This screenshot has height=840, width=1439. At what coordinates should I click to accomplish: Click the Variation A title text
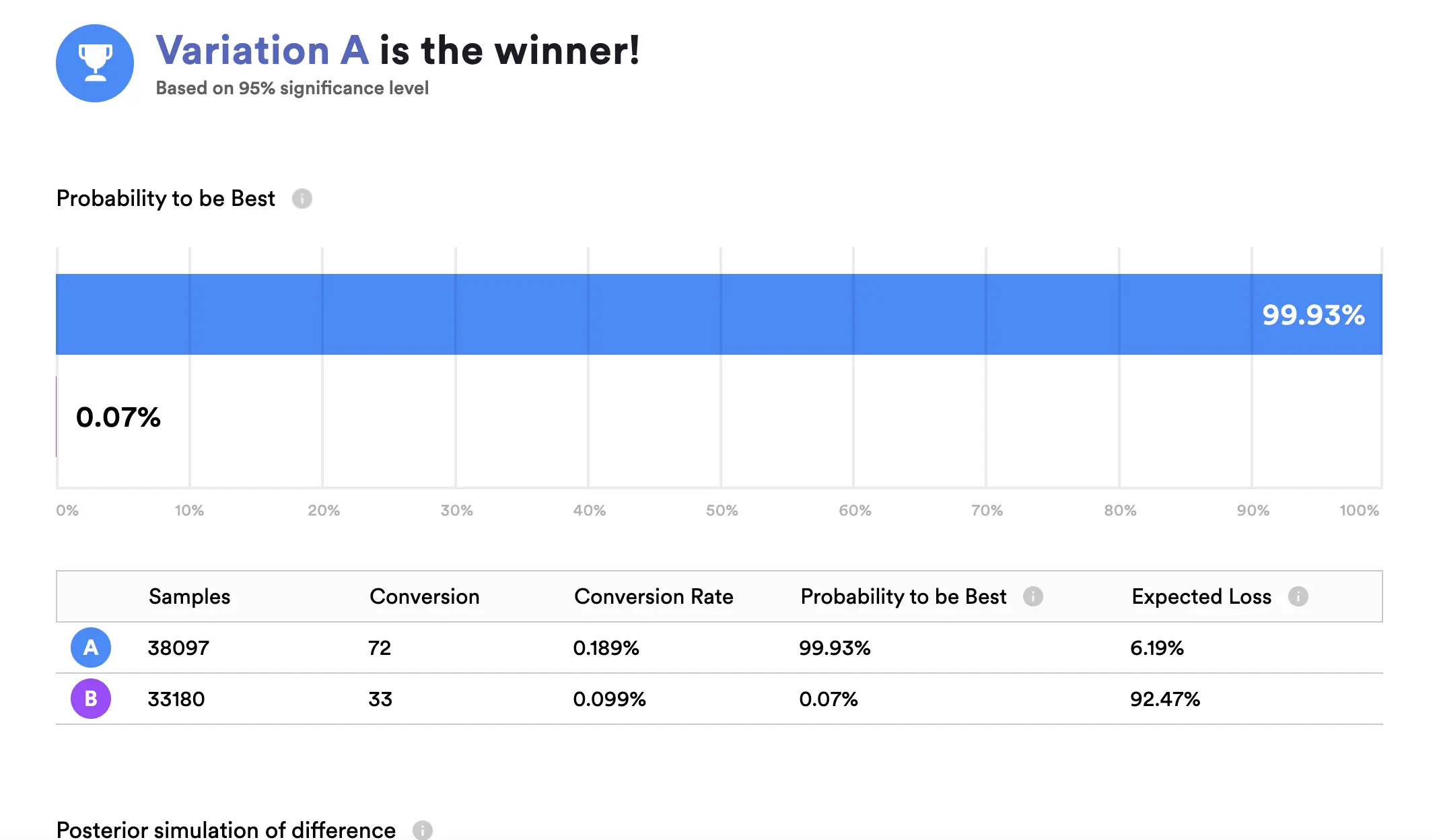pyautogui.click(x=262, y=50)
